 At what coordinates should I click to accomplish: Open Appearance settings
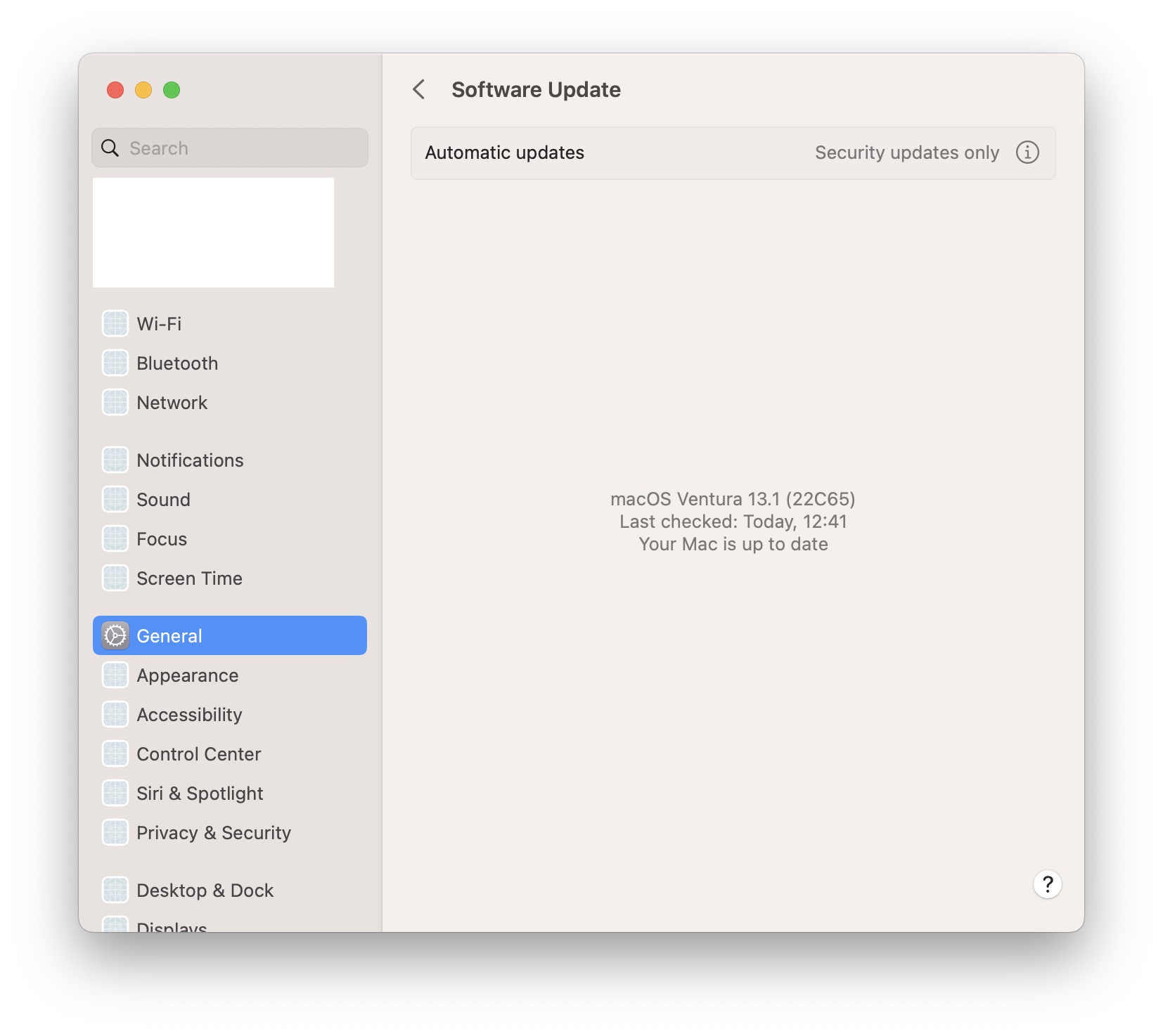pos(230,675)
